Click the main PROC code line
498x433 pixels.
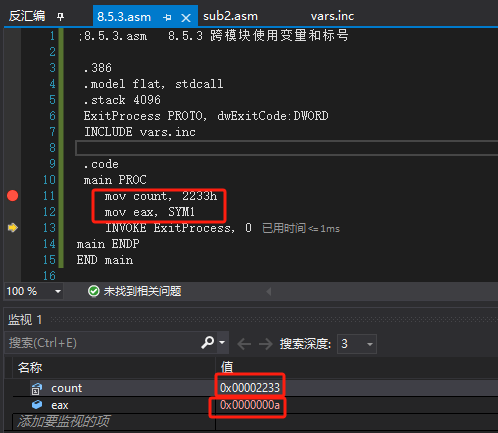pyautogui.click(x=115, y=180)
